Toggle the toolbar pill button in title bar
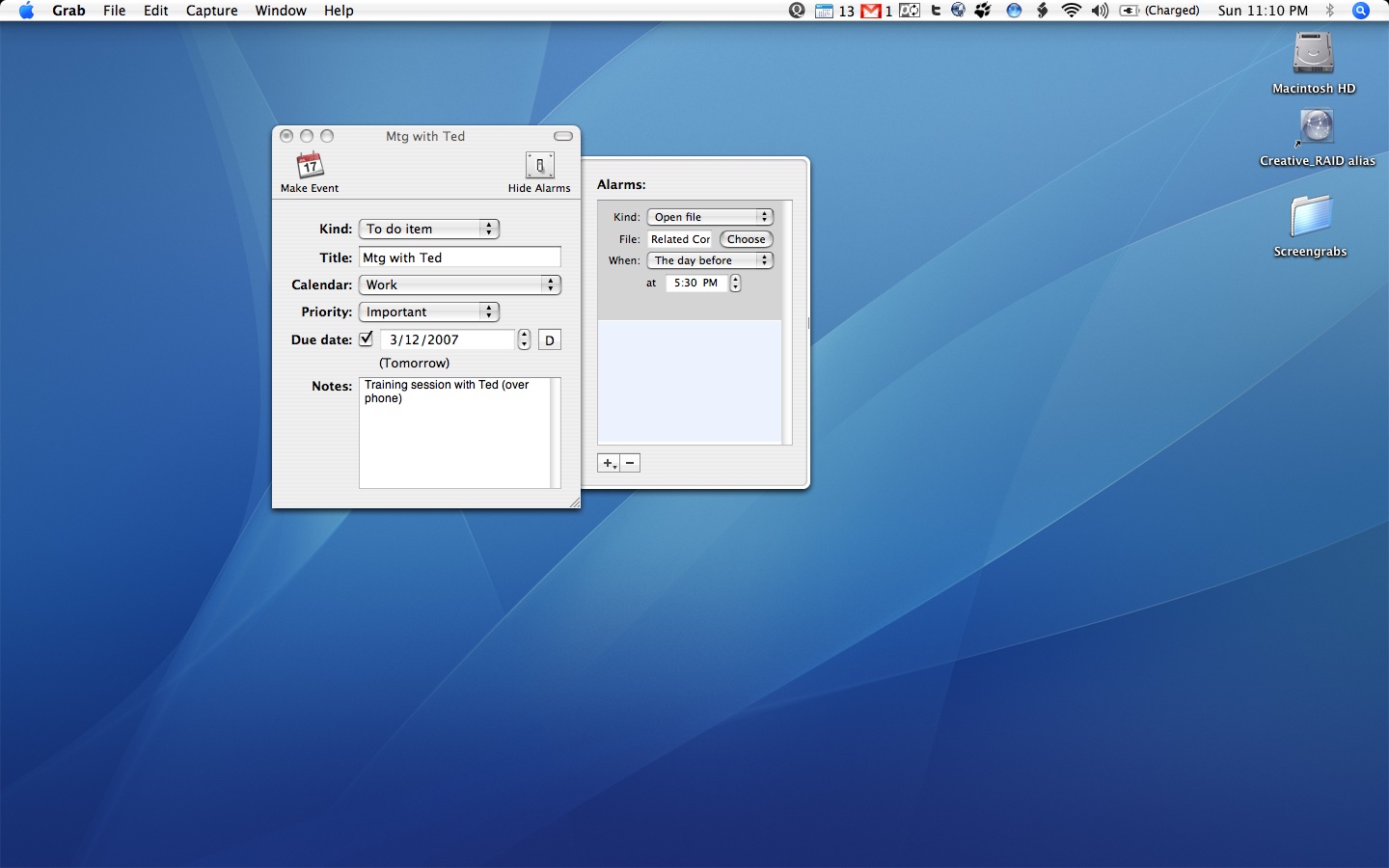This screenshot has width=1389, height=868. [563, 136]
